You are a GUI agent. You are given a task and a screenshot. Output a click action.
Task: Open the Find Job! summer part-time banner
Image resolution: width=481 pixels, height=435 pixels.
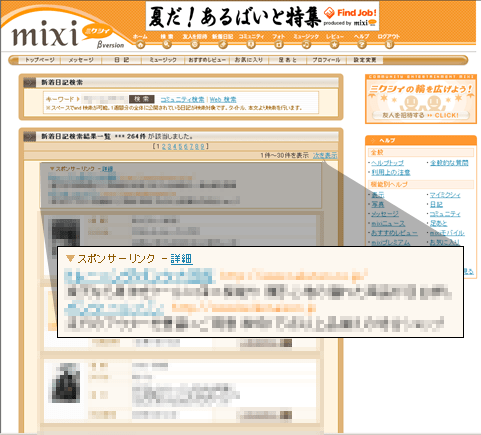pyautogui.click(x=262, y=16)
